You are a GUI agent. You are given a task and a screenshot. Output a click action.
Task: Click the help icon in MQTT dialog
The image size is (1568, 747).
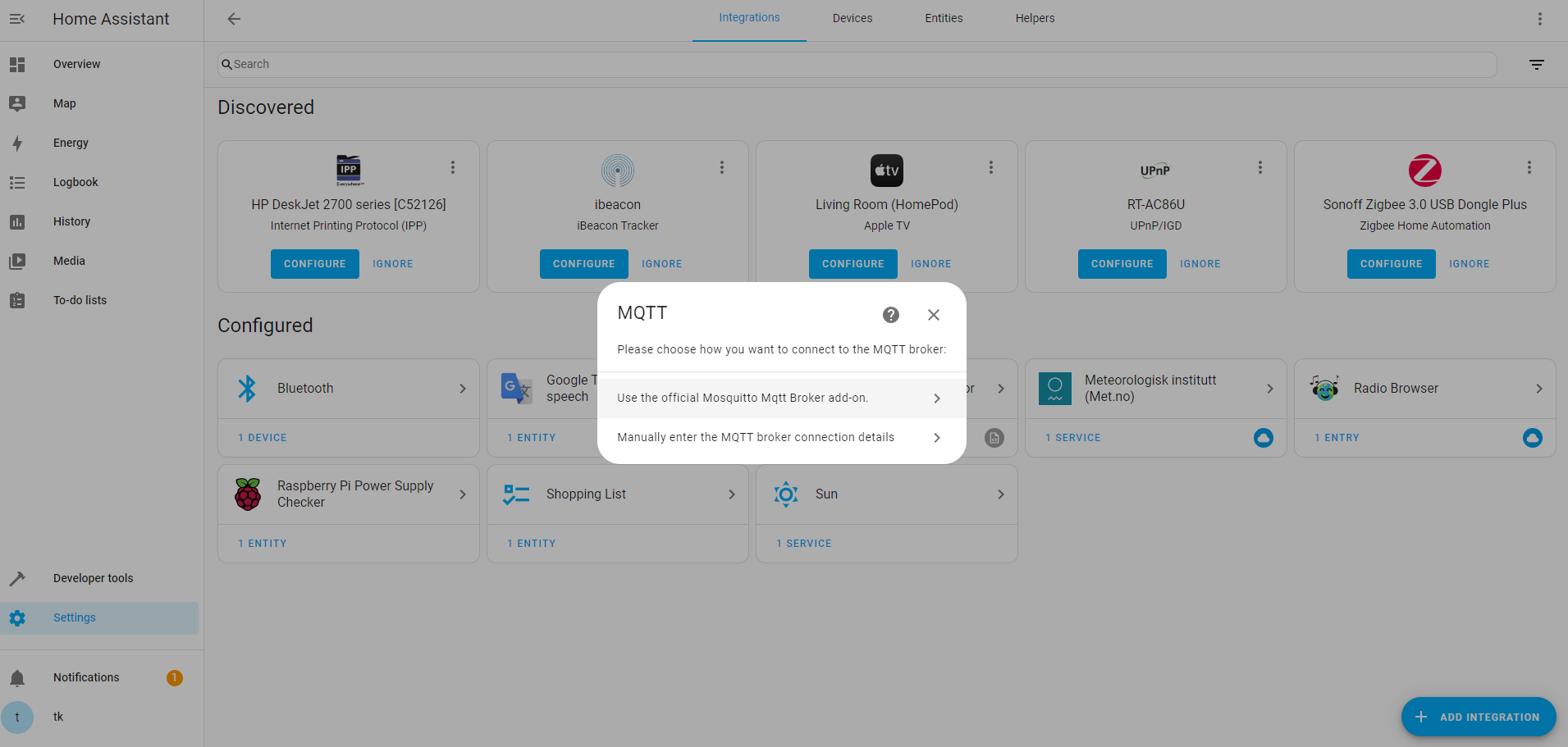pos(890,315)
